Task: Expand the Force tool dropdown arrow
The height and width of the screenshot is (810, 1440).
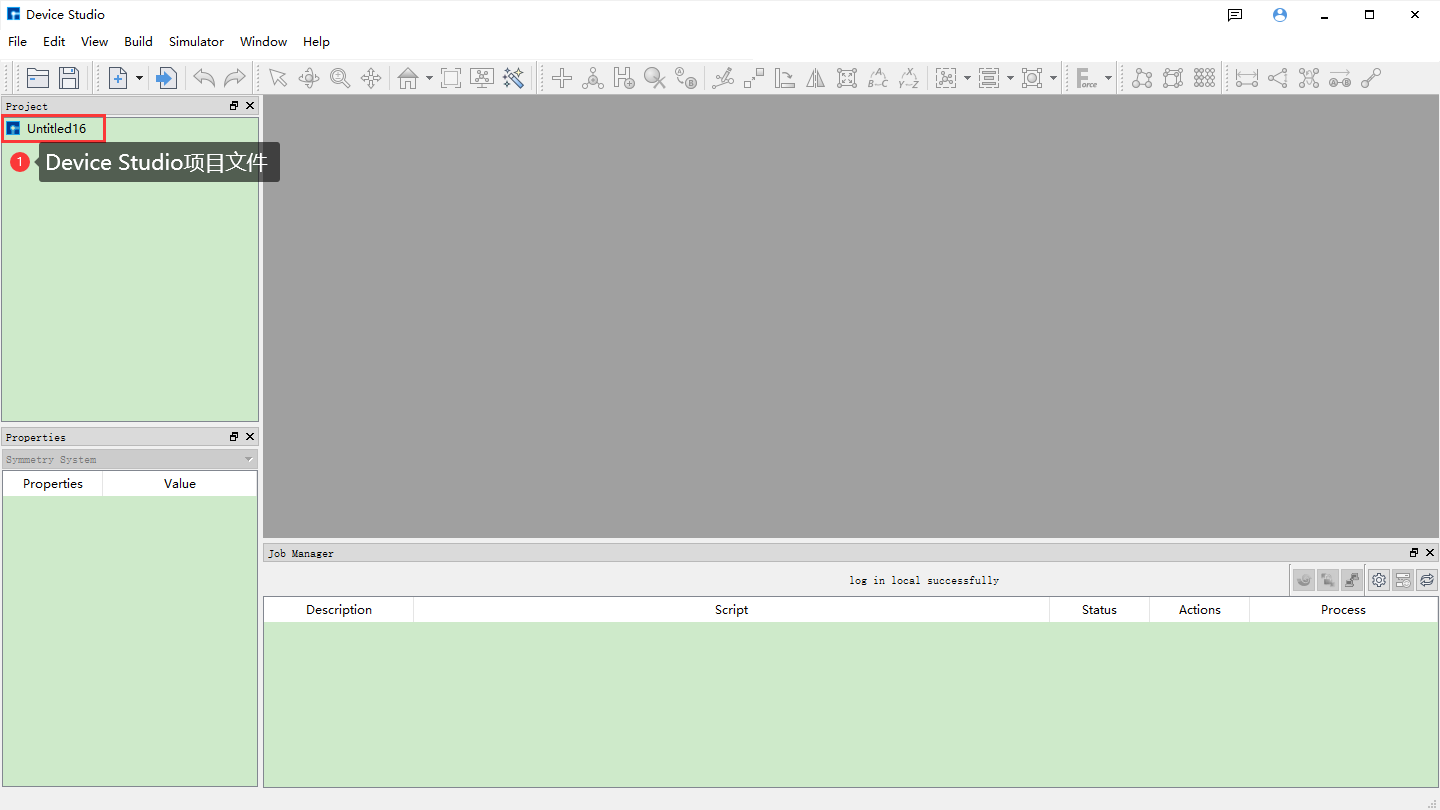Action: [x=1108, y=78]
